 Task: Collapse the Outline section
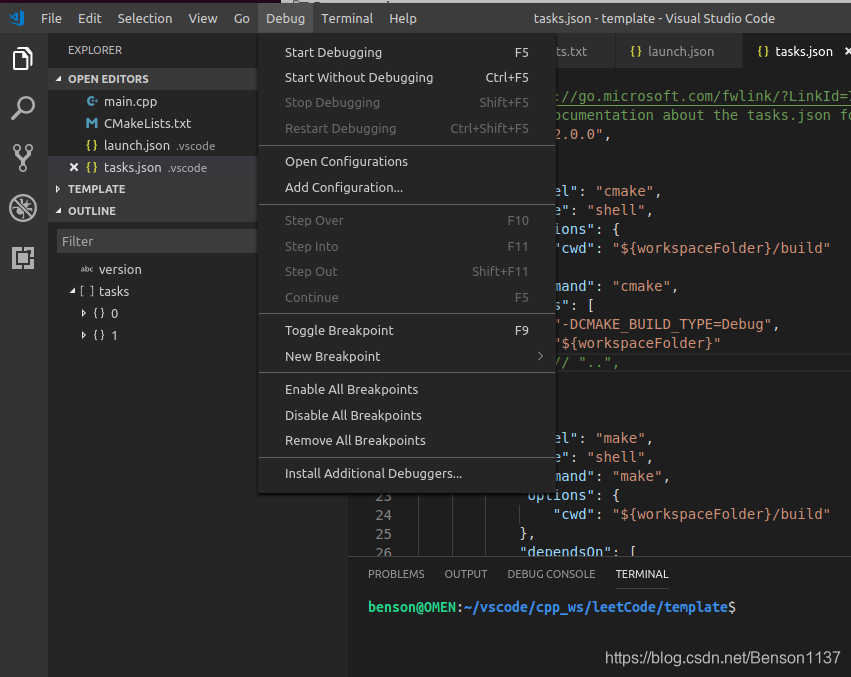point(58,211)
